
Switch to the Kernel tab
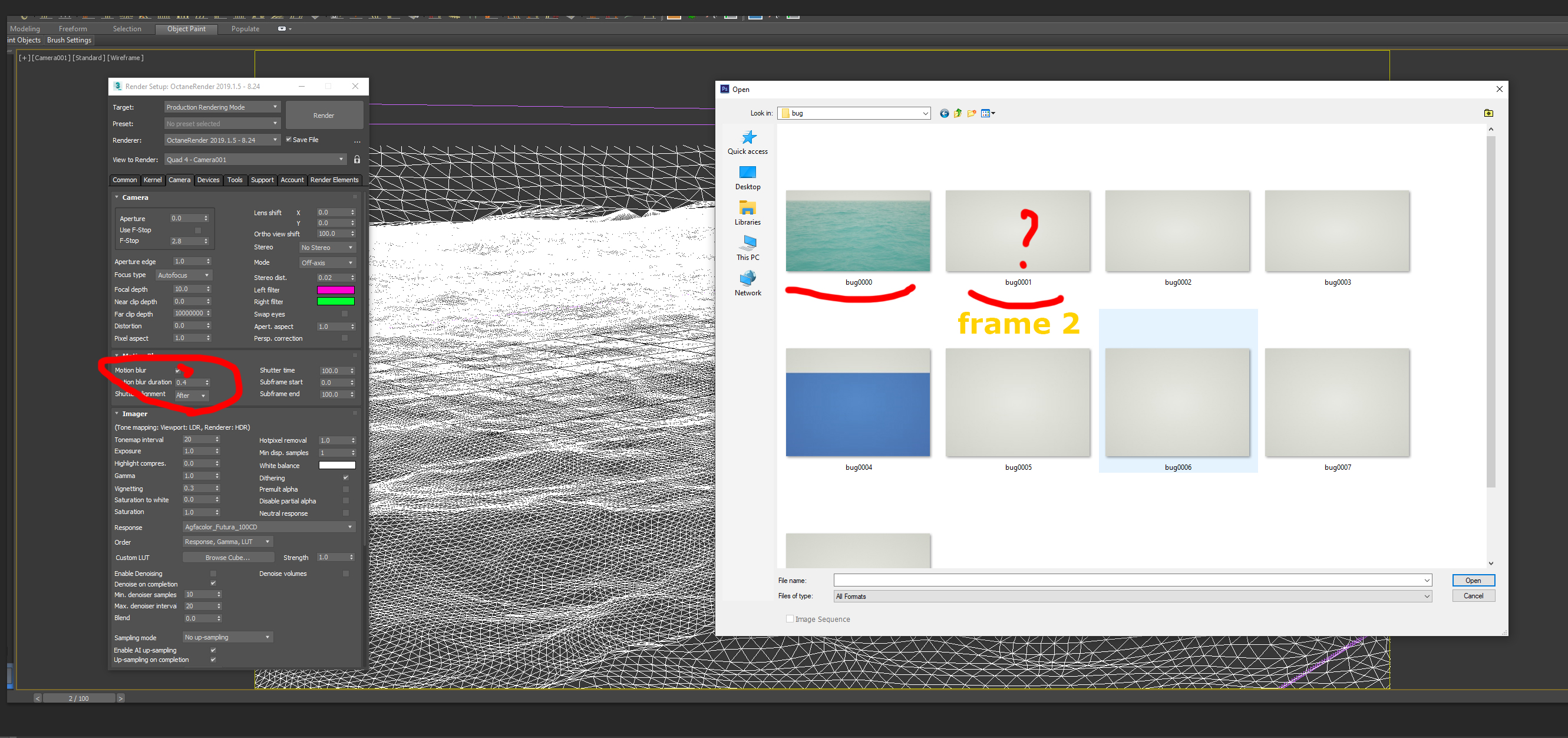pos(152,180)
